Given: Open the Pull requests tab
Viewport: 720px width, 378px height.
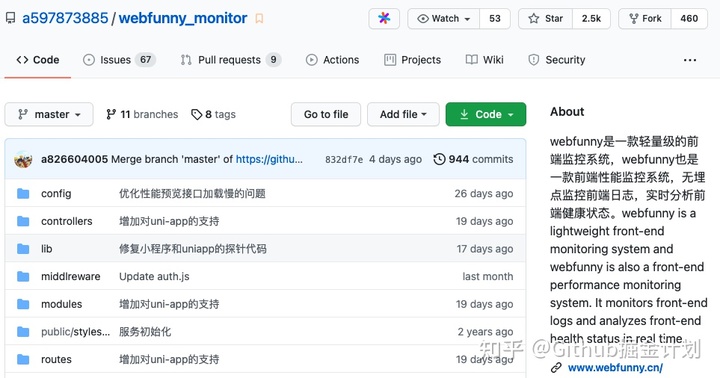Looking at the screenshot, I should [x=231, y=60].
